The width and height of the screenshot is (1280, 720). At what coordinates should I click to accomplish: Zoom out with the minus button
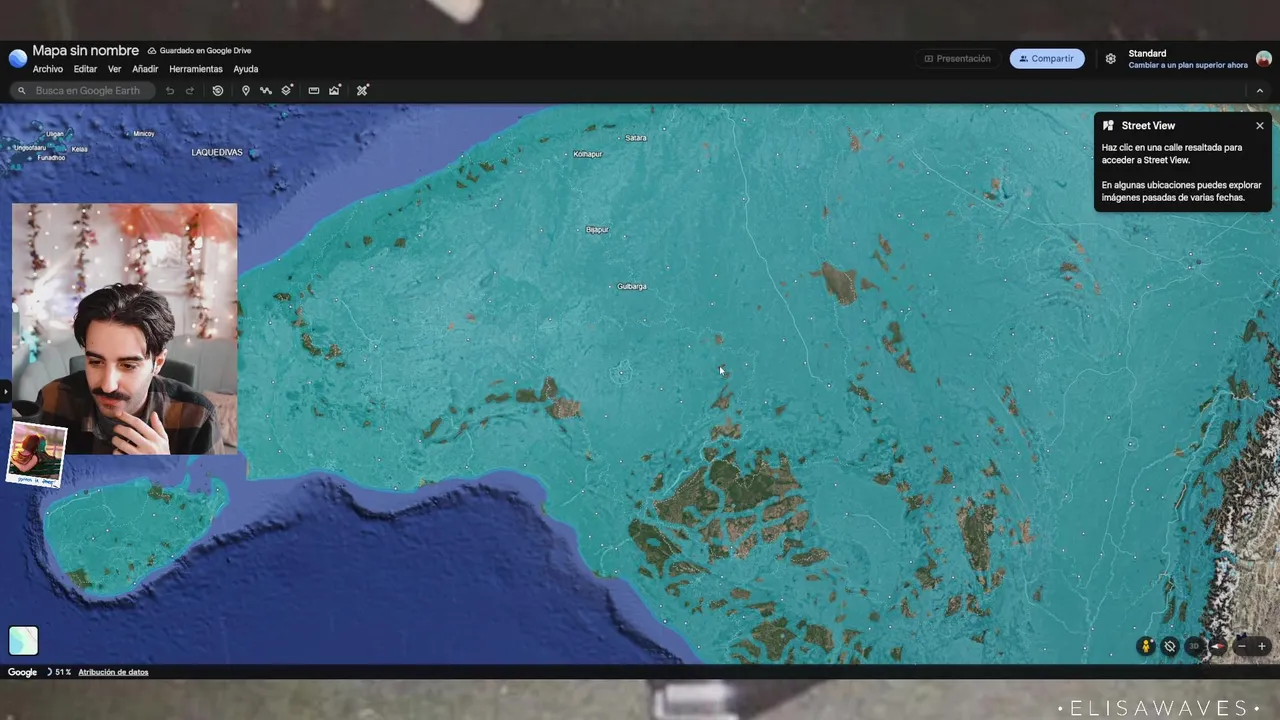[x=1242, y=646]
